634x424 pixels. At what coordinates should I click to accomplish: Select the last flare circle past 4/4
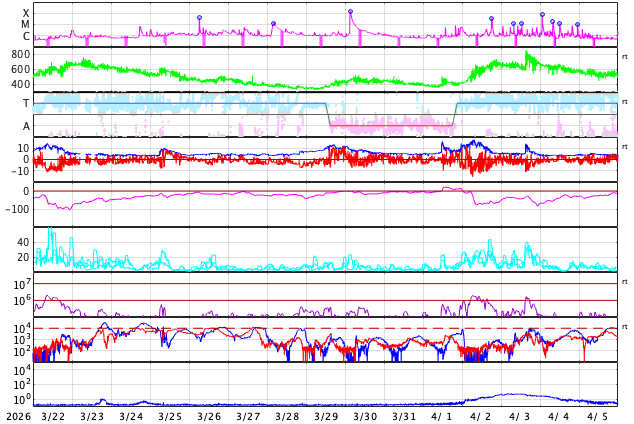click(x=577, y=25)
